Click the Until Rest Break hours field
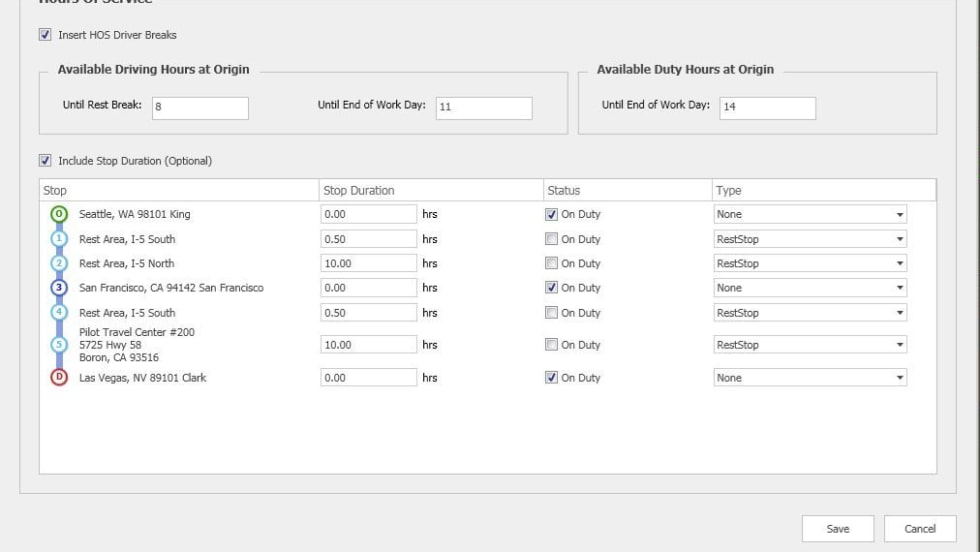The image size is (980, 552). pos(199,109)
